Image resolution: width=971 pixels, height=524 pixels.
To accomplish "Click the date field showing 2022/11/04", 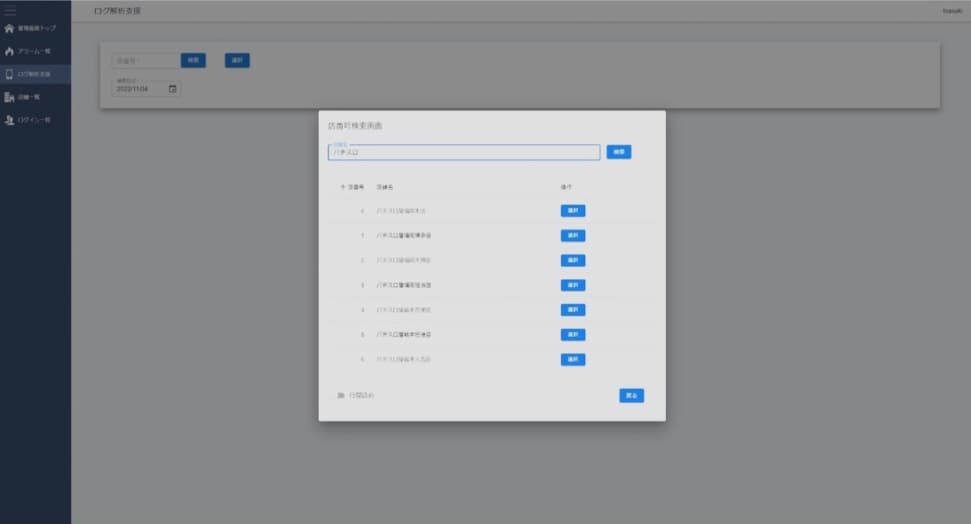I will point(138,89).
